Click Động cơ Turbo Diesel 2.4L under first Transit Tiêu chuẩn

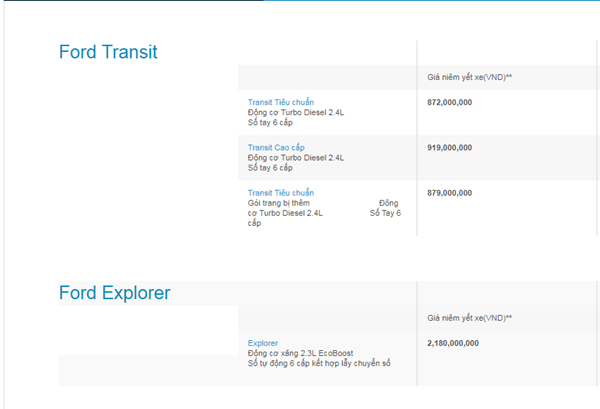(x=295, y=112)
